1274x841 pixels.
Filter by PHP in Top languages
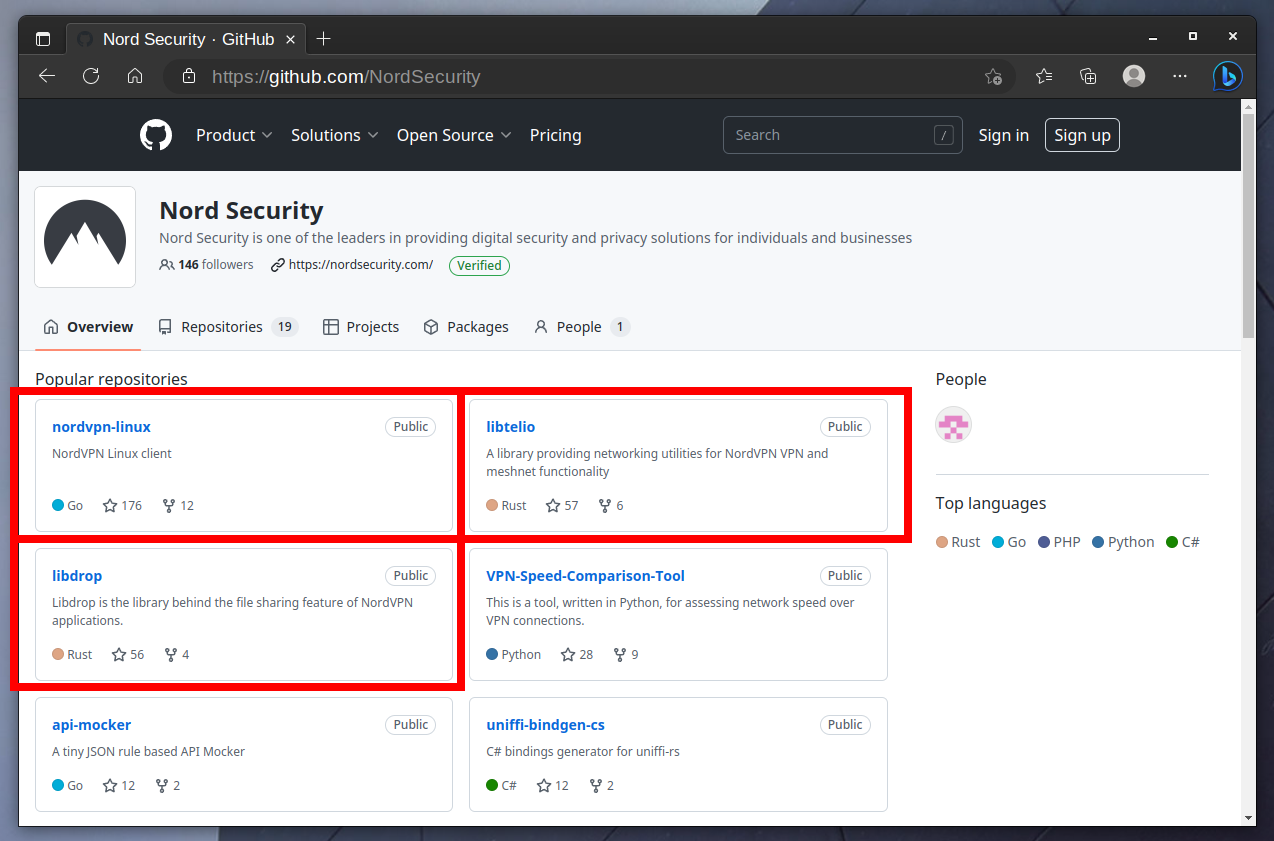pyautogui.click(x=1059, y=542)
